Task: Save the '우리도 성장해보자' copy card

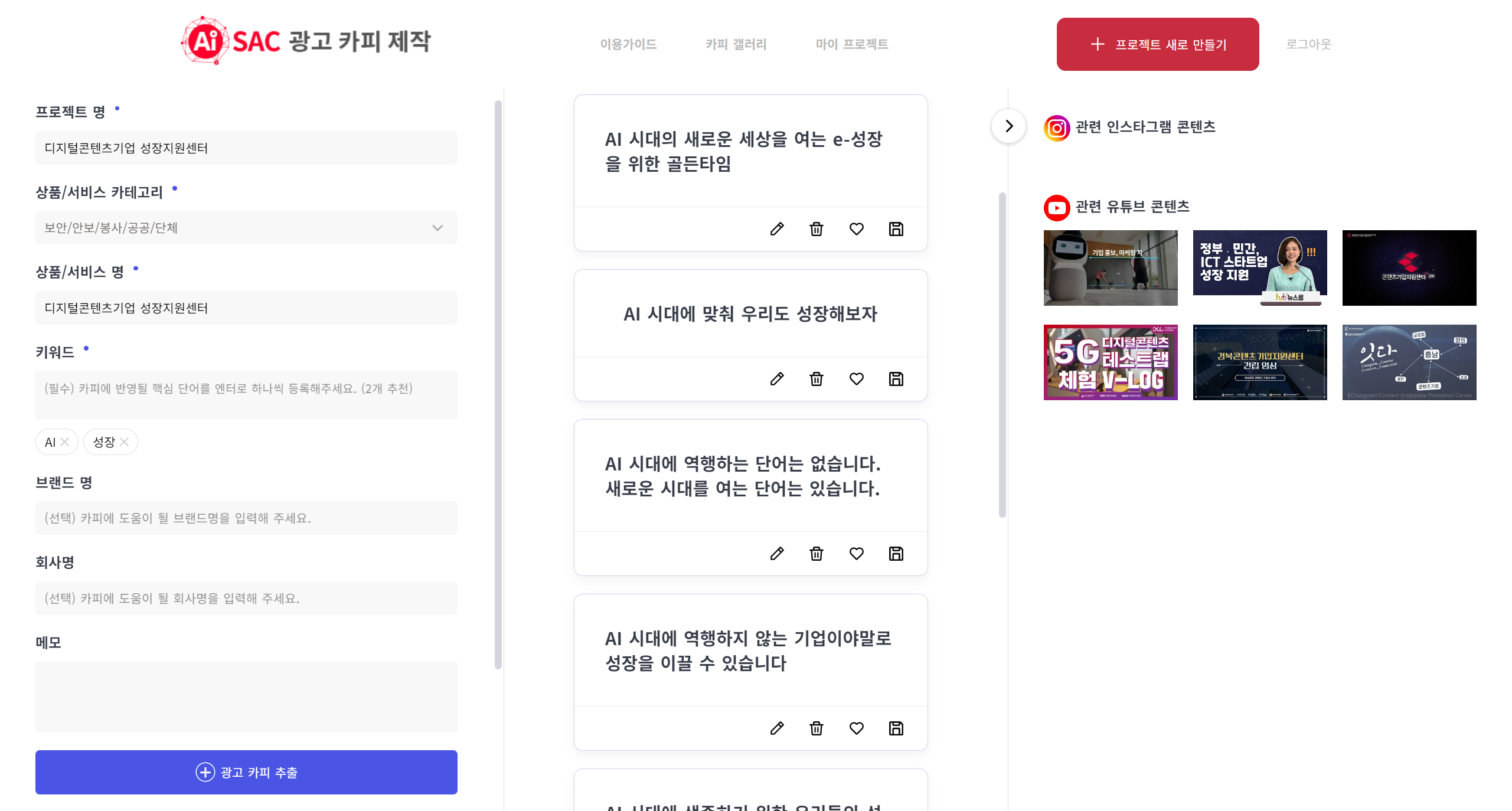Action: pos(896,379)
